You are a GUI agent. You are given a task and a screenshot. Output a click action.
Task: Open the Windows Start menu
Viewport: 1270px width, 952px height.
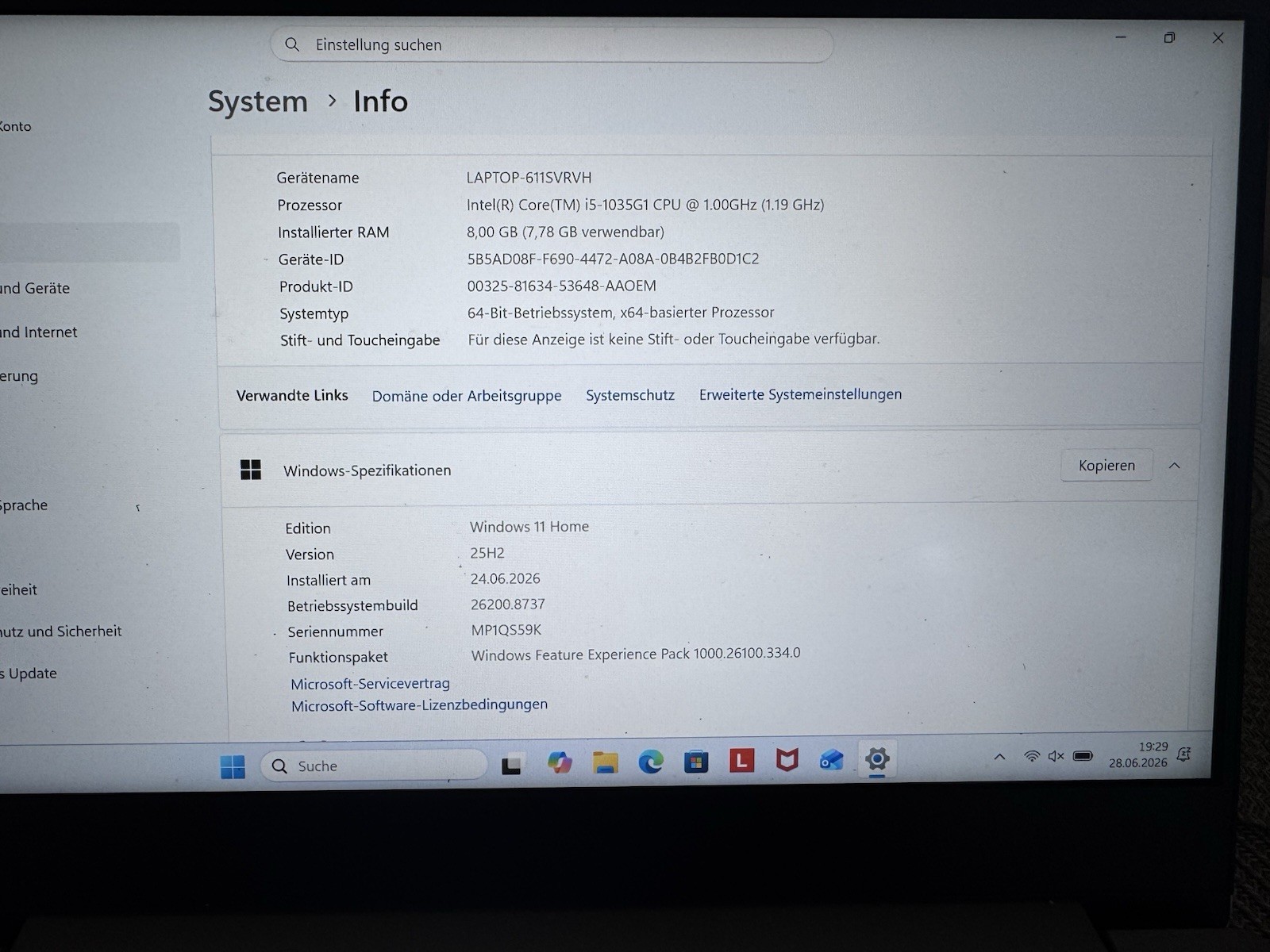233,766
